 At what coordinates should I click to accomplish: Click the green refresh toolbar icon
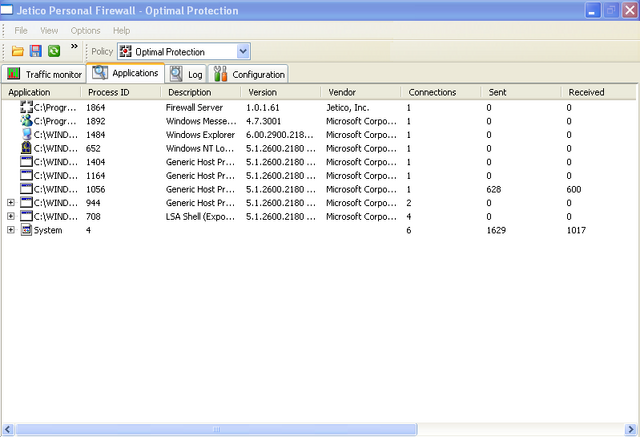(54, 51)
